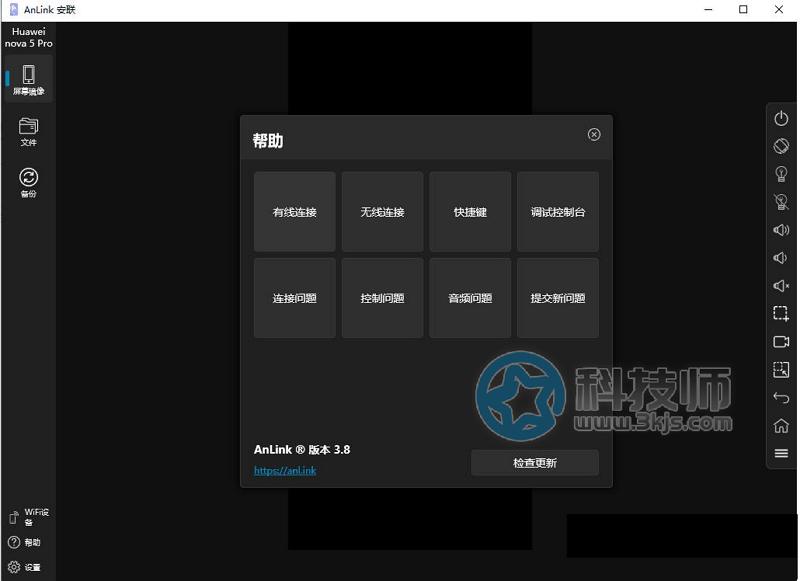Click the hamburger menu icon in the right toolbar

point(781,453)
